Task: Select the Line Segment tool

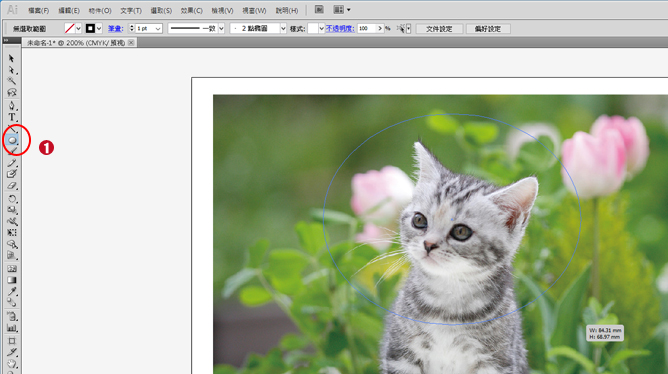Action: 12,128
